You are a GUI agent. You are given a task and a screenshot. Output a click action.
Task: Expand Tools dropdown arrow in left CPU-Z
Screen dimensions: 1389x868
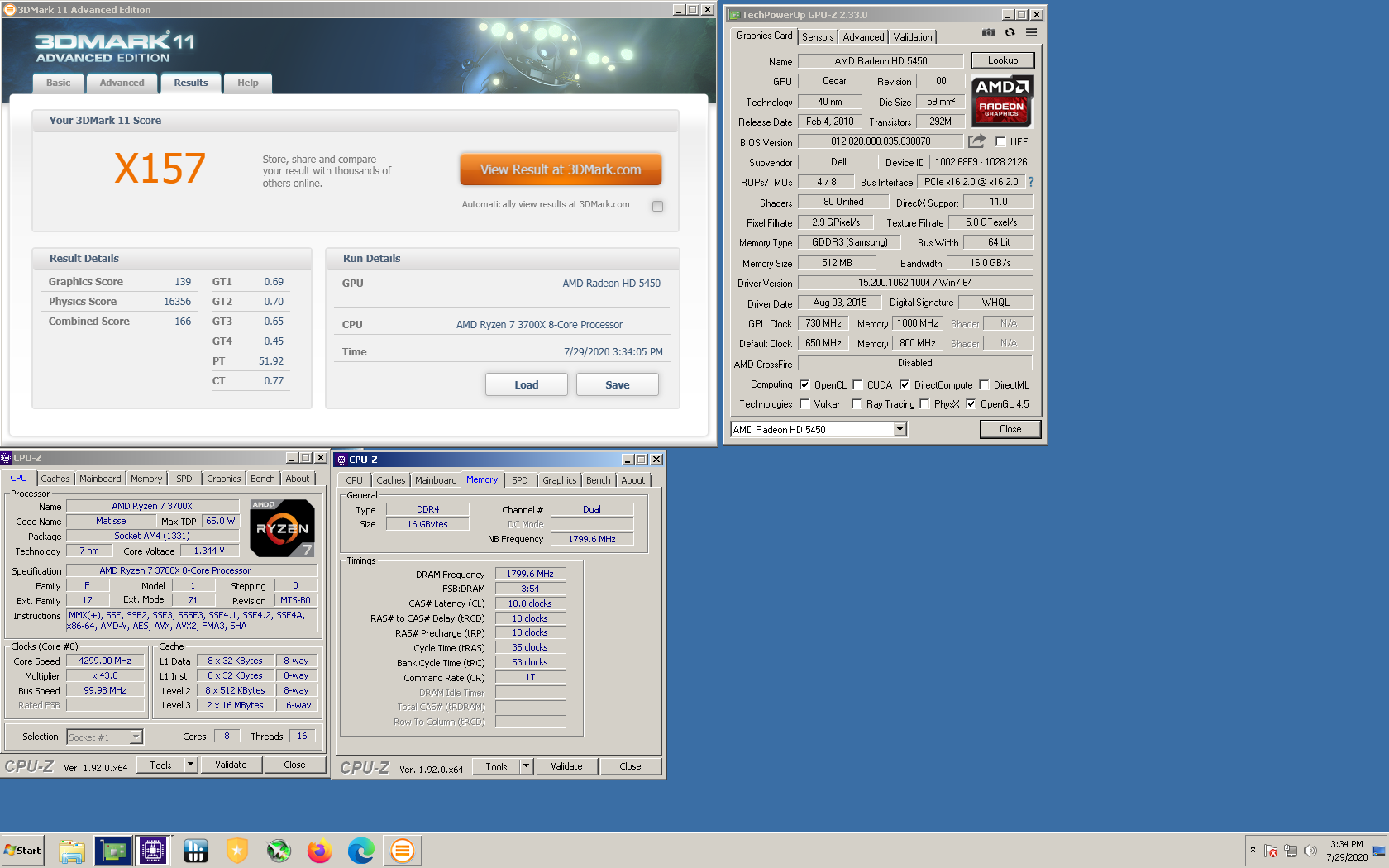(190, 765)
